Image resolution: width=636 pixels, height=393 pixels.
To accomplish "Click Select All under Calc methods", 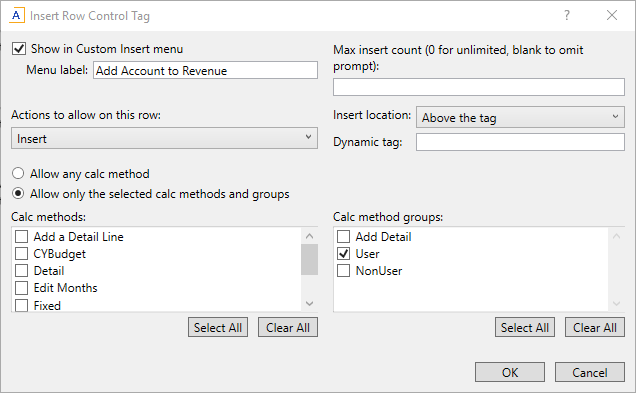I will coord(218,327).
